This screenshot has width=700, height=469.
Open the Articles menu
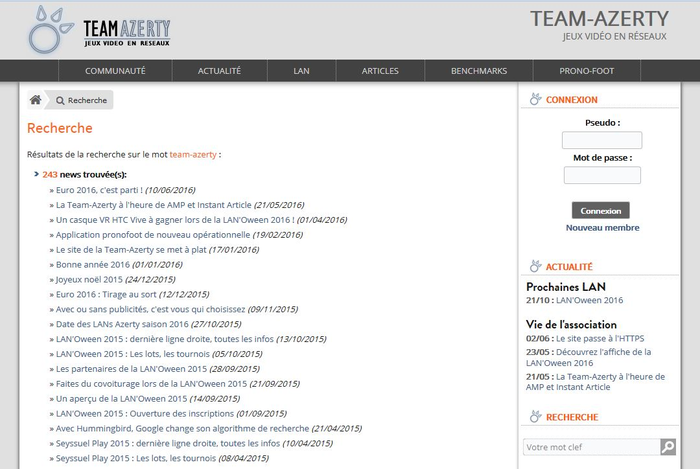(380, 71)
